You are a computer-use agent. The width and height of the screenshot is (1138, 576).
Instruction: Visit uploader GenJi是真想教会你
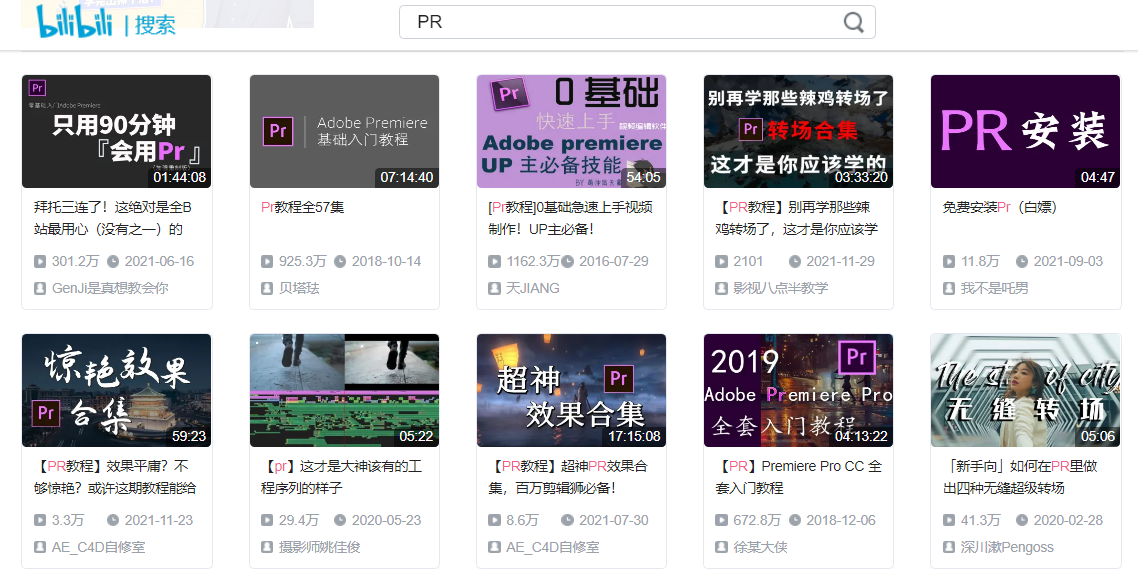pyautogui.click(x=110, y=288)
